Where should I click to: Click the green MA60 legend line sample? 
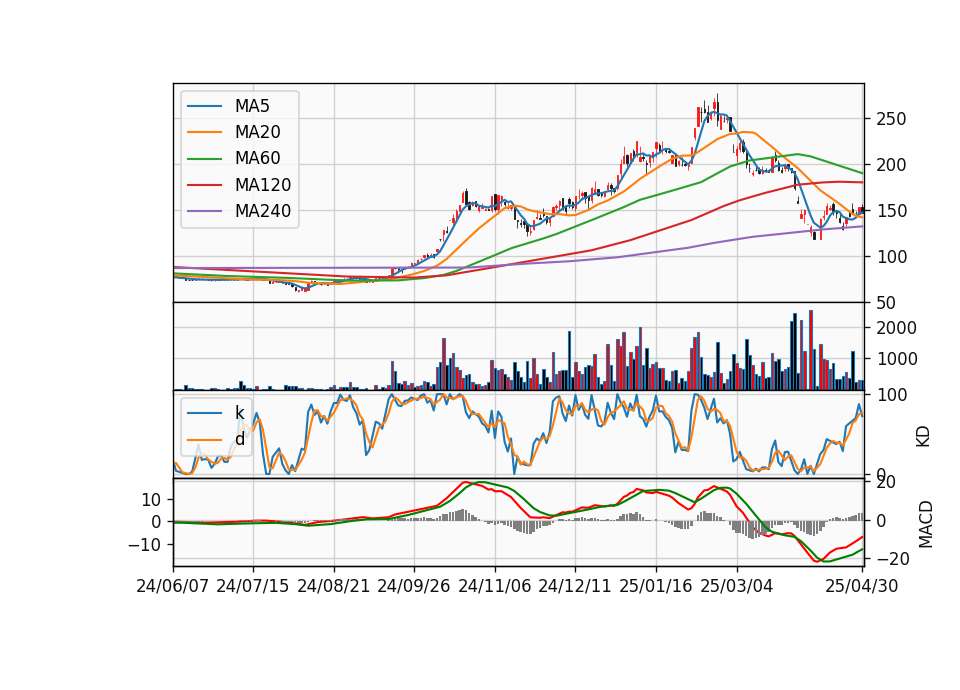(x=204, y=159)
